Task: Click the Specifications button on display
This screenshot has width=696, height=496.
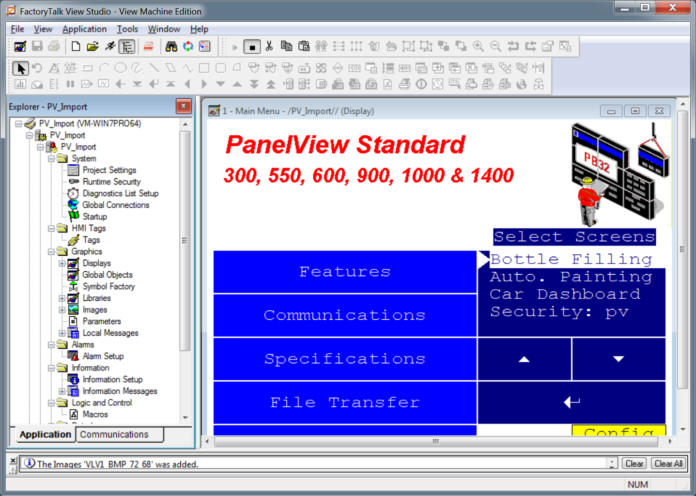Action: pyautogui.click(x=345, y=359)
